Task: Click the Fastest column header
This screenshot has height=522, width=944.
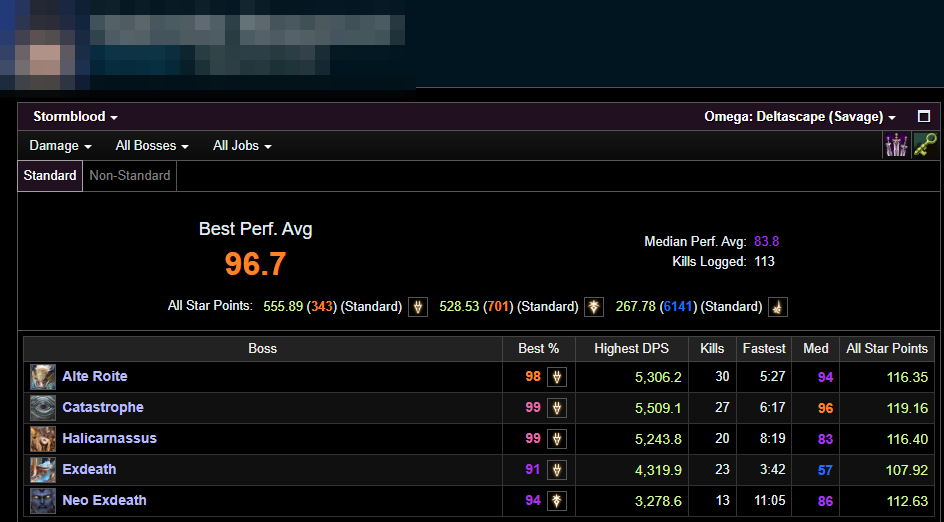Action: tap(764, 349)
